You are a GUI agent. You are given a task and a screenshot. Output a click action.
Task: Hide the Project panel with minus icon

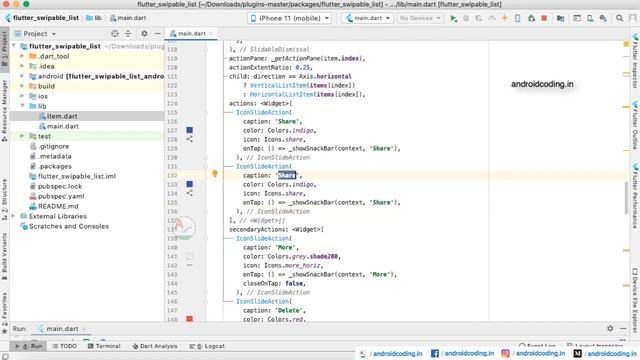(157, 33)
